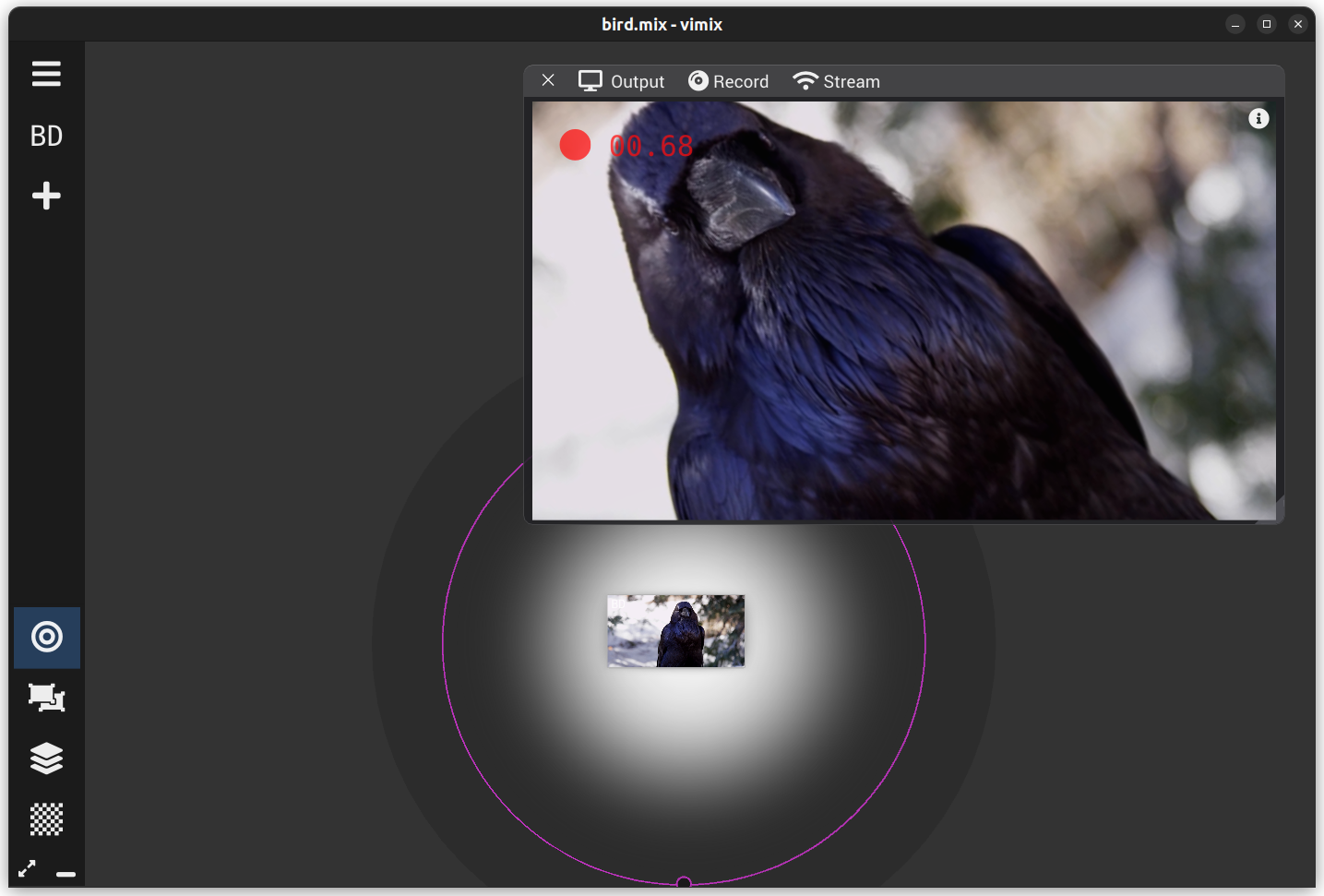Click the red recording indicator dot
Viewport: 1324px width, 896px height.
pos(575,145)
